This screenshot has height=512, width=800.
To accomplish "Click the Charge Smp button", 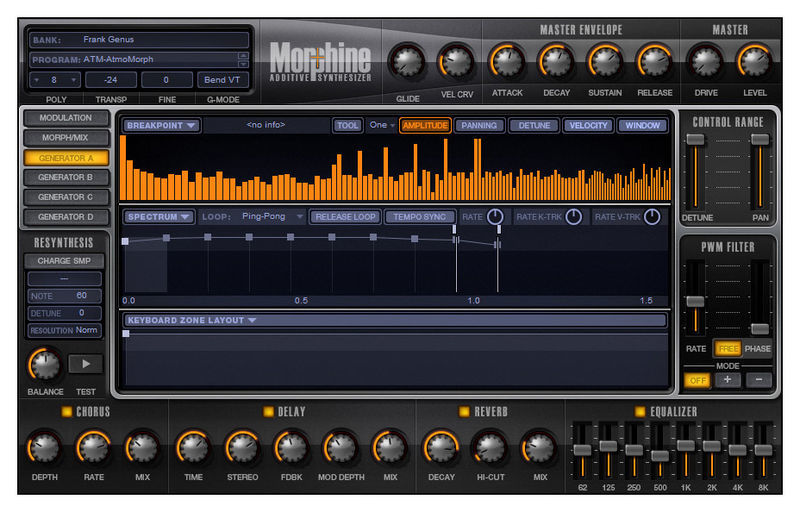I will point(64,261).
